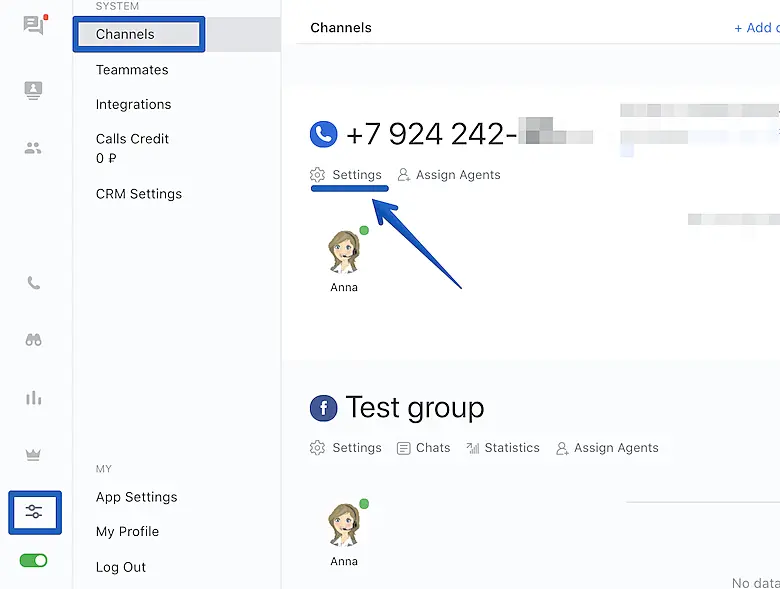Open the chat messages icon in sidebar
This screenshot has height=589, width=780.
(x=34, y=25)
